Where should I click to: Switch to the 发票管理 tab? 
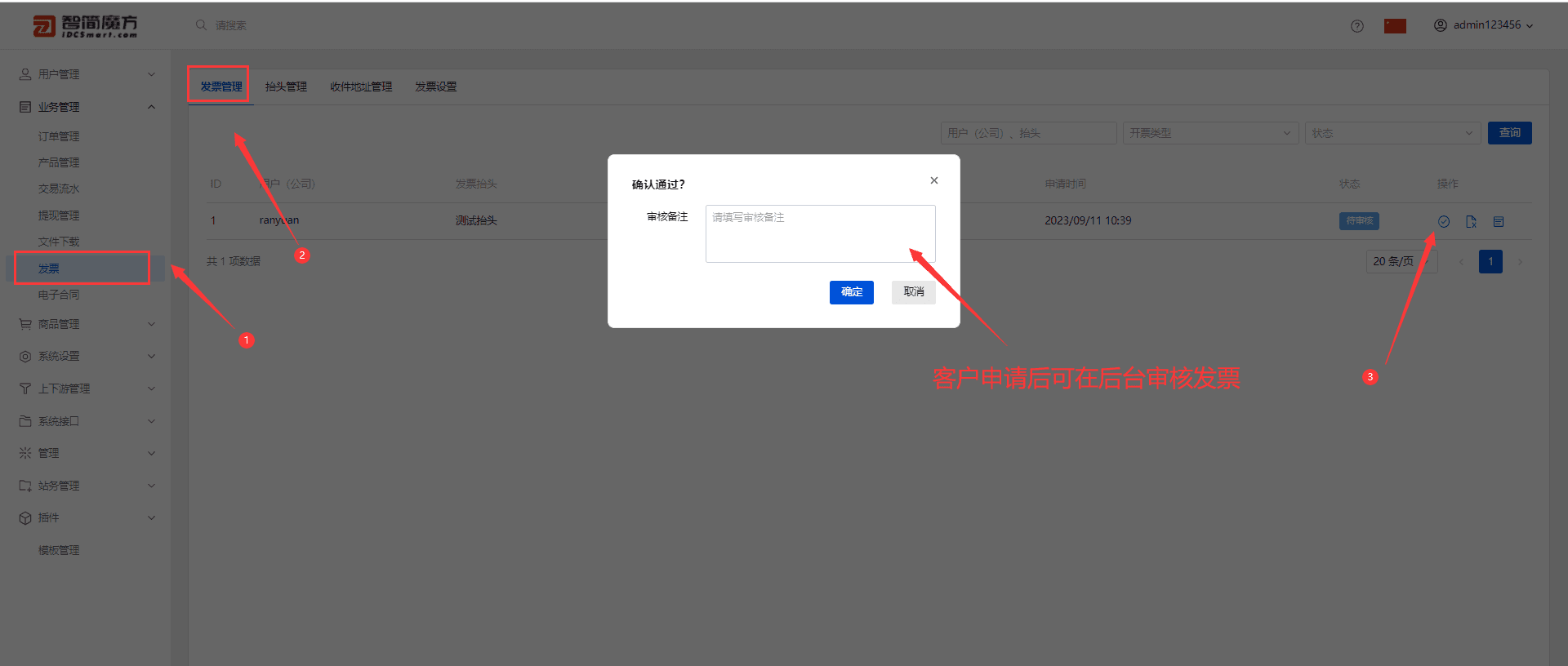coord(221,87)
